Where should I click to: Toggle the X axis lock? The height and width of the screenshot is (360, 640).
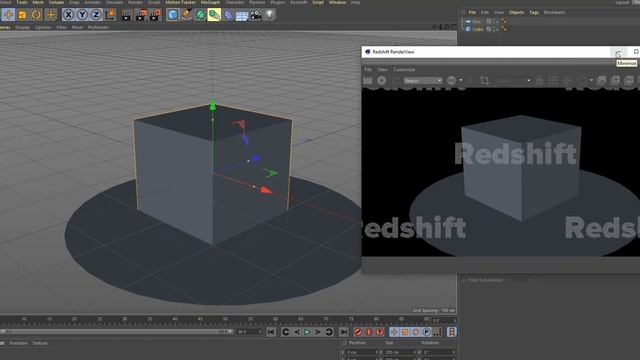coord(69,15)
